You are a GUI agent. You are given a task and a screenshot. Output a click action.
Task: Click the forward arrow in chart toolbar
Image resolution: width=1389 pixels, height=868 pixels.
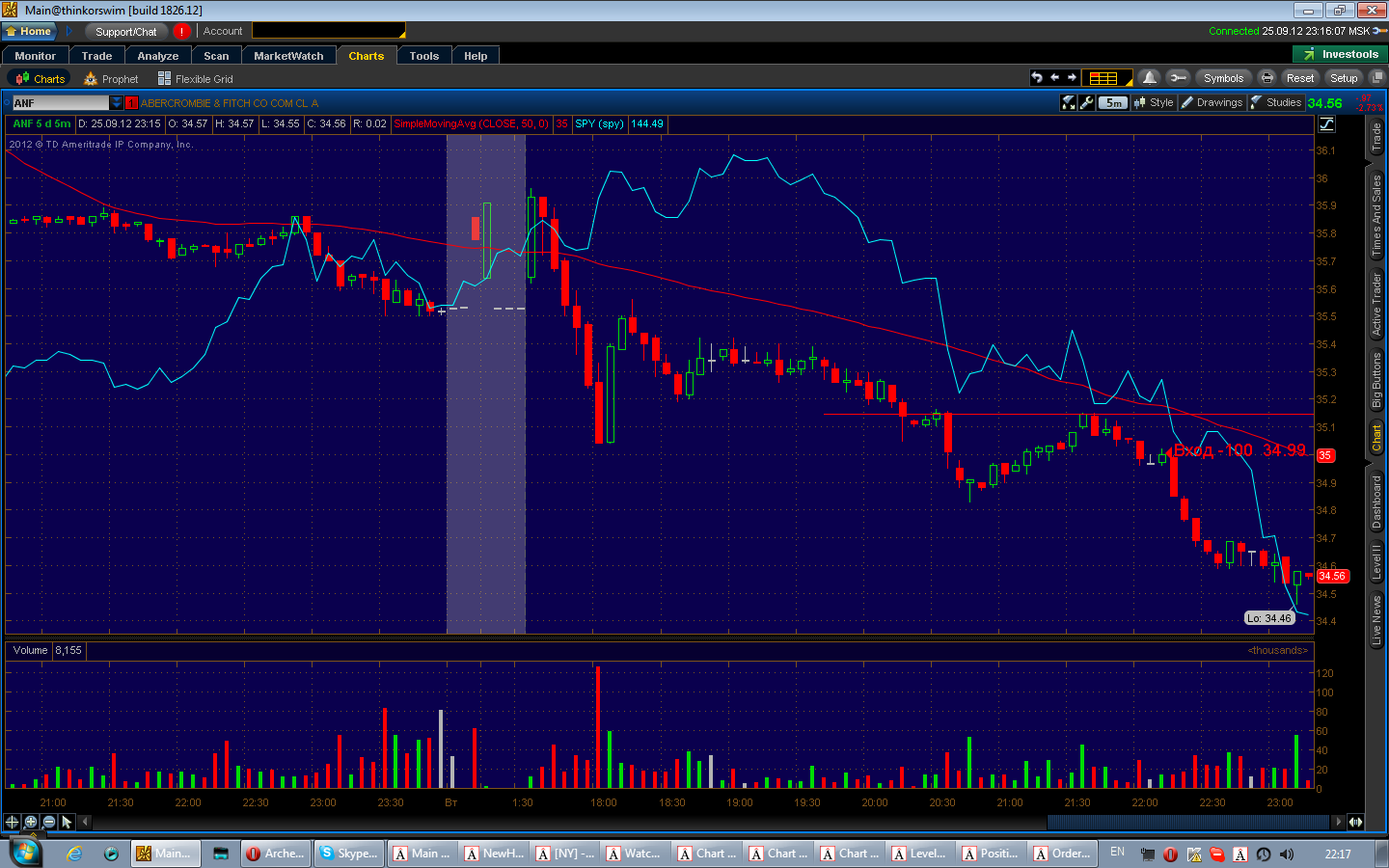pyautogui.click(x=1072, y=78)
